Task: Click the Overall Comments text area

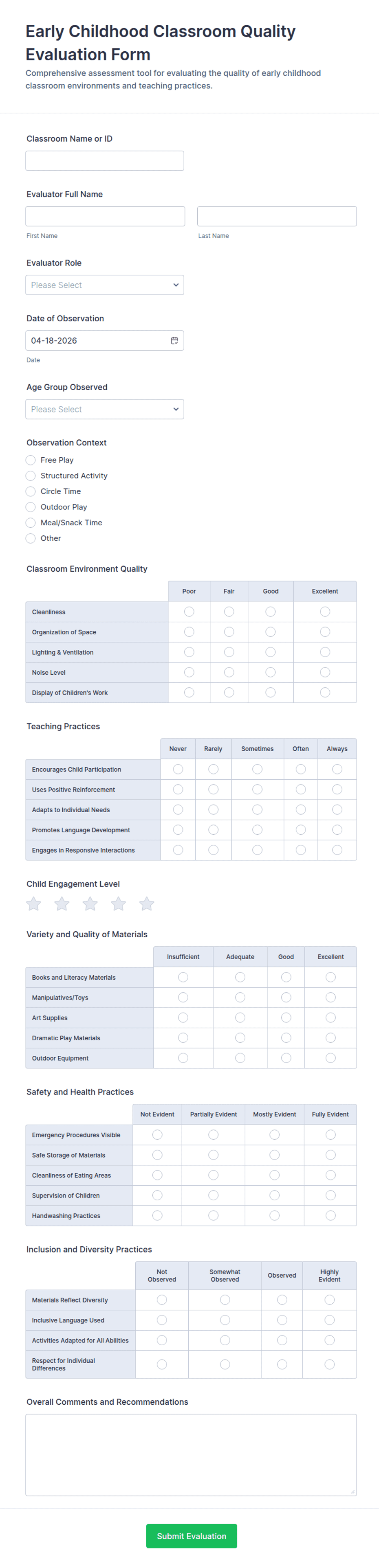Action: [x=191, y=1455]
